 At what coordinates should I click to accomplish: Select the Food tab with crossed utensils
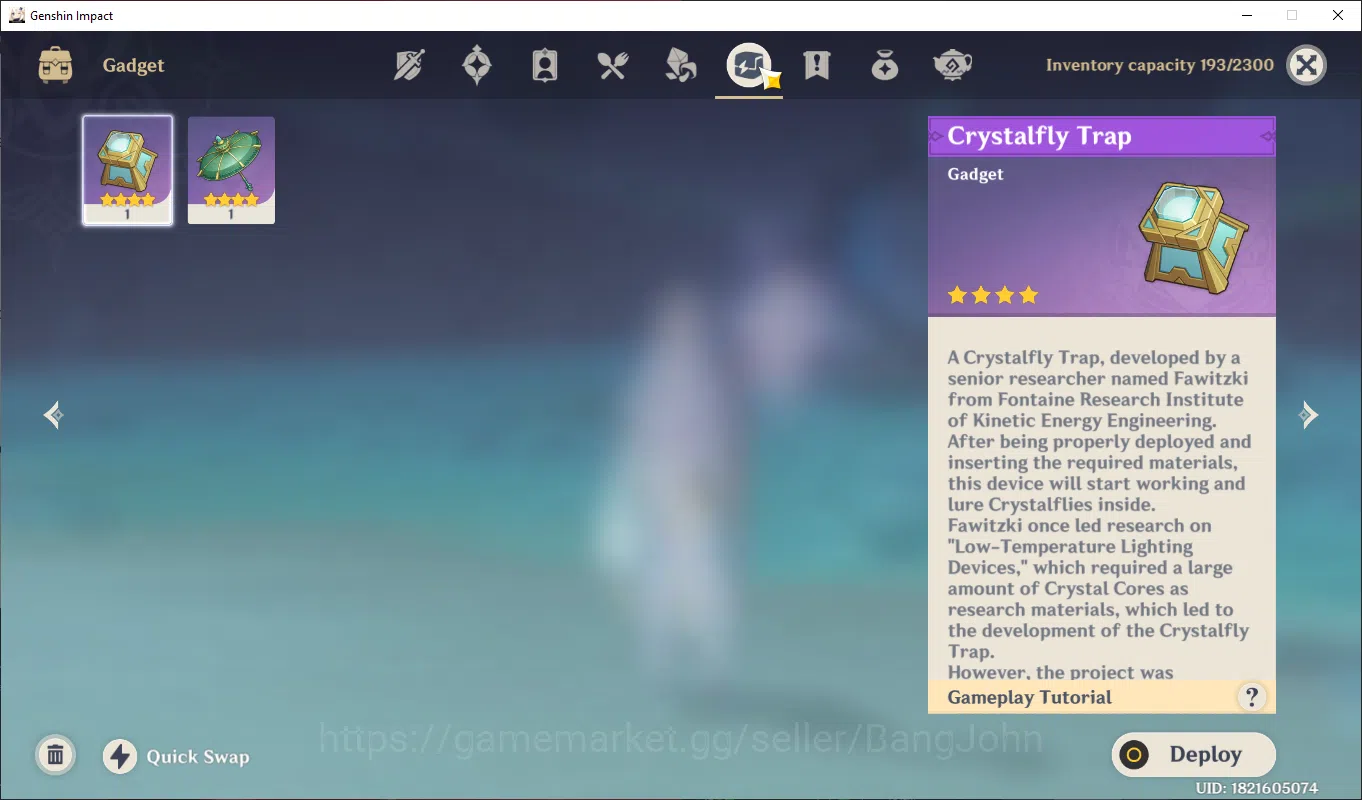(613, 65)
